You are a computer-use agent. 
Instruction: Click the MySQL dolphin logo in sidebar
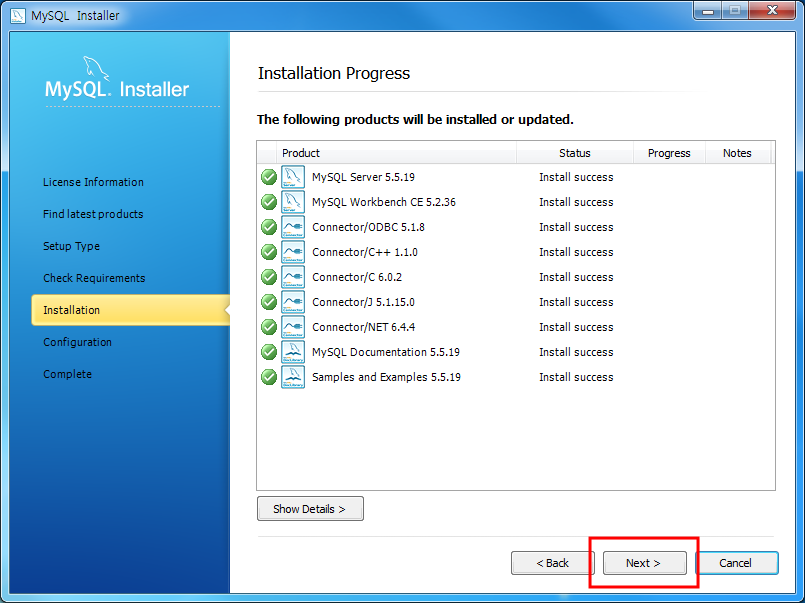(97, 69)
